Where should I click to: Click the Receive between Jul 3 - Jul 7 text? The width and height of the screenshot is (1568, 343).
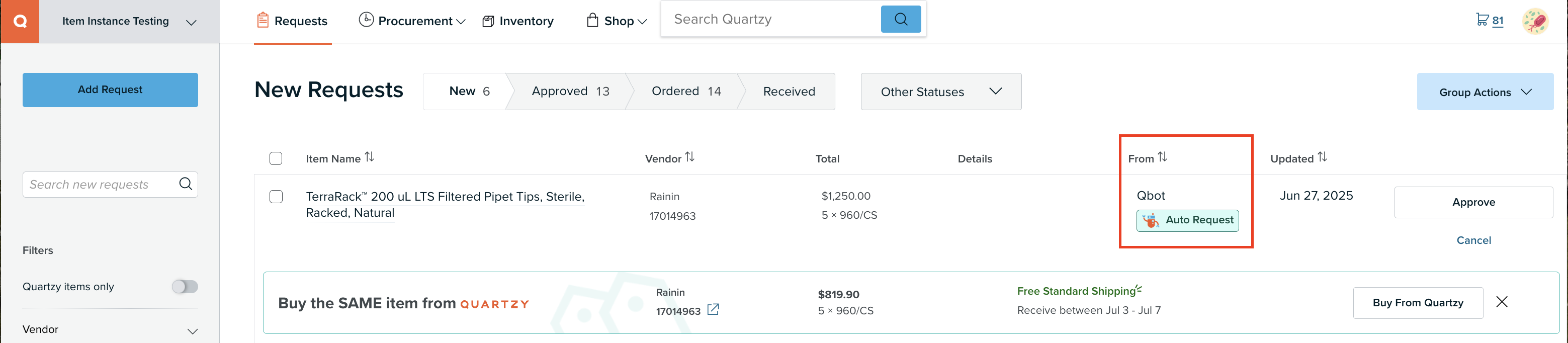pos(1088,311)
